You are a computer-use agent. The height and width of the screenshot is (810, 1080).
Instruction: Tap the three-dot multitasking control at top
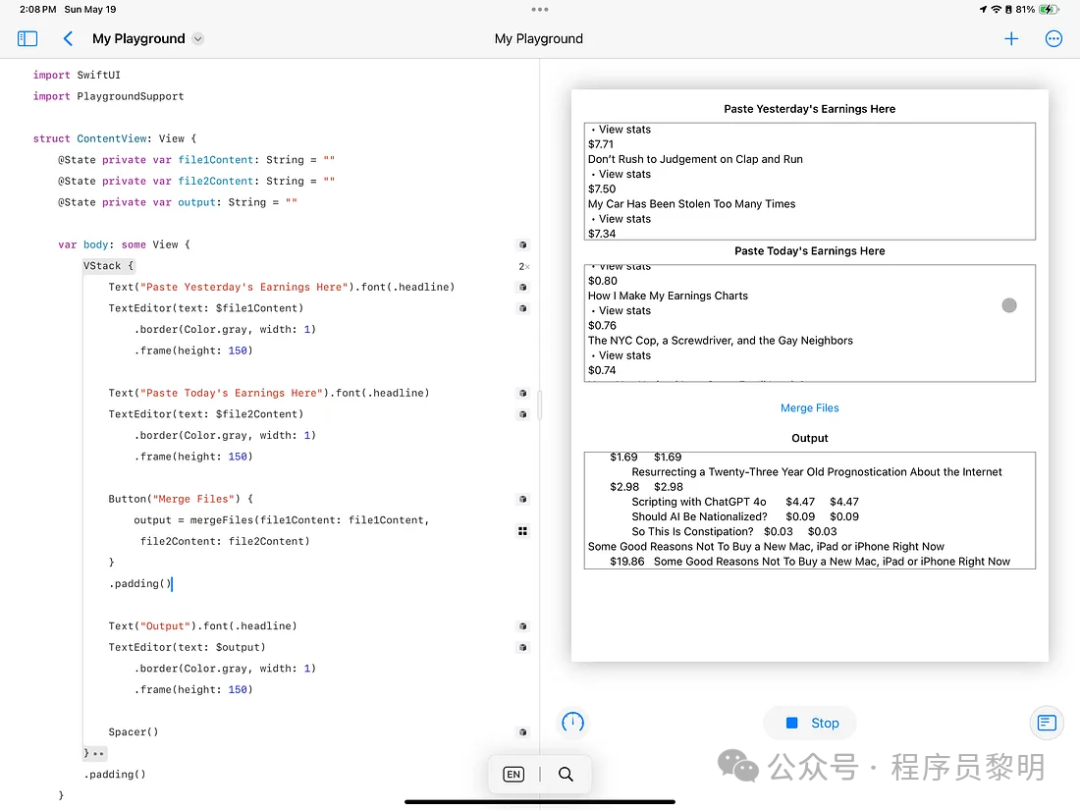coord(540,10)
